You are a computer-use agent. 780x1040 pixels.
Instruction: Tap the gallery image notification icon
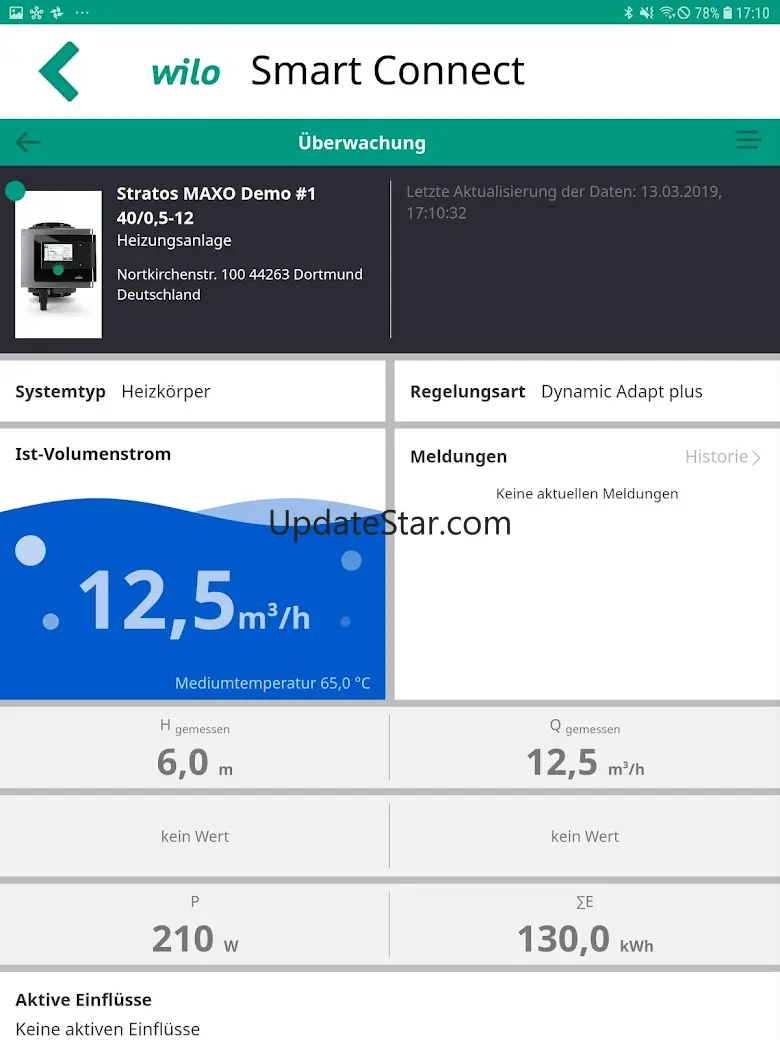pyautogui.click(x=16, y=12)
